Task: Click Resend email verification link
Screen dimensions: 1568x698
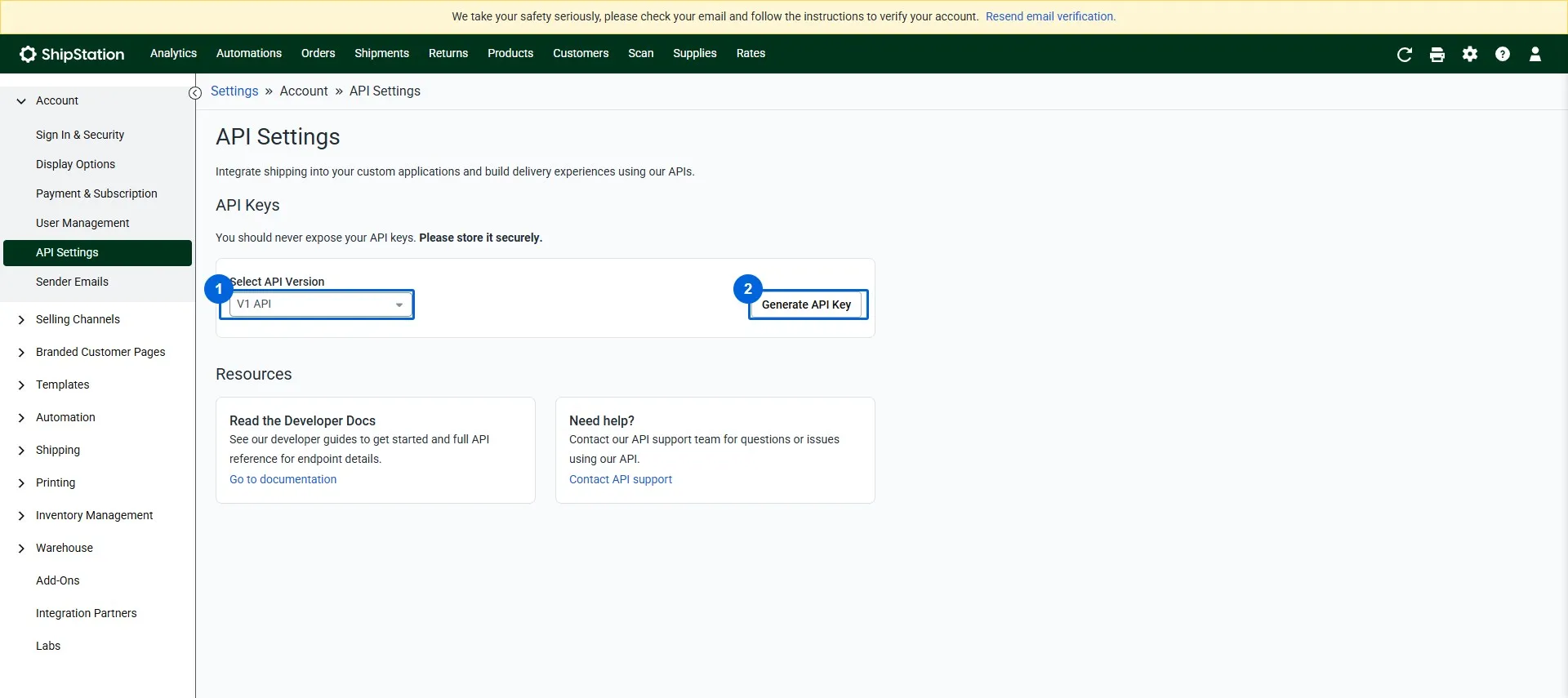Action: tap(1050, 16)
